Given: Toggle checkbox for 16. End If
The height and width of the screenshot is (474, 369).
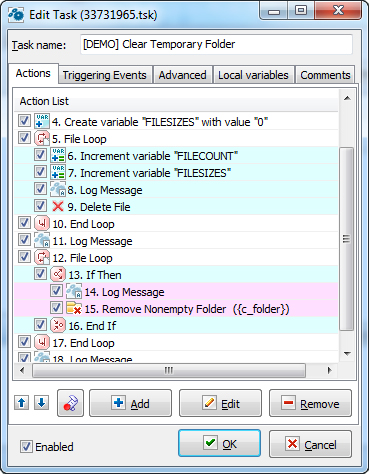Looking at the screenshot, I should coord(40,325).
